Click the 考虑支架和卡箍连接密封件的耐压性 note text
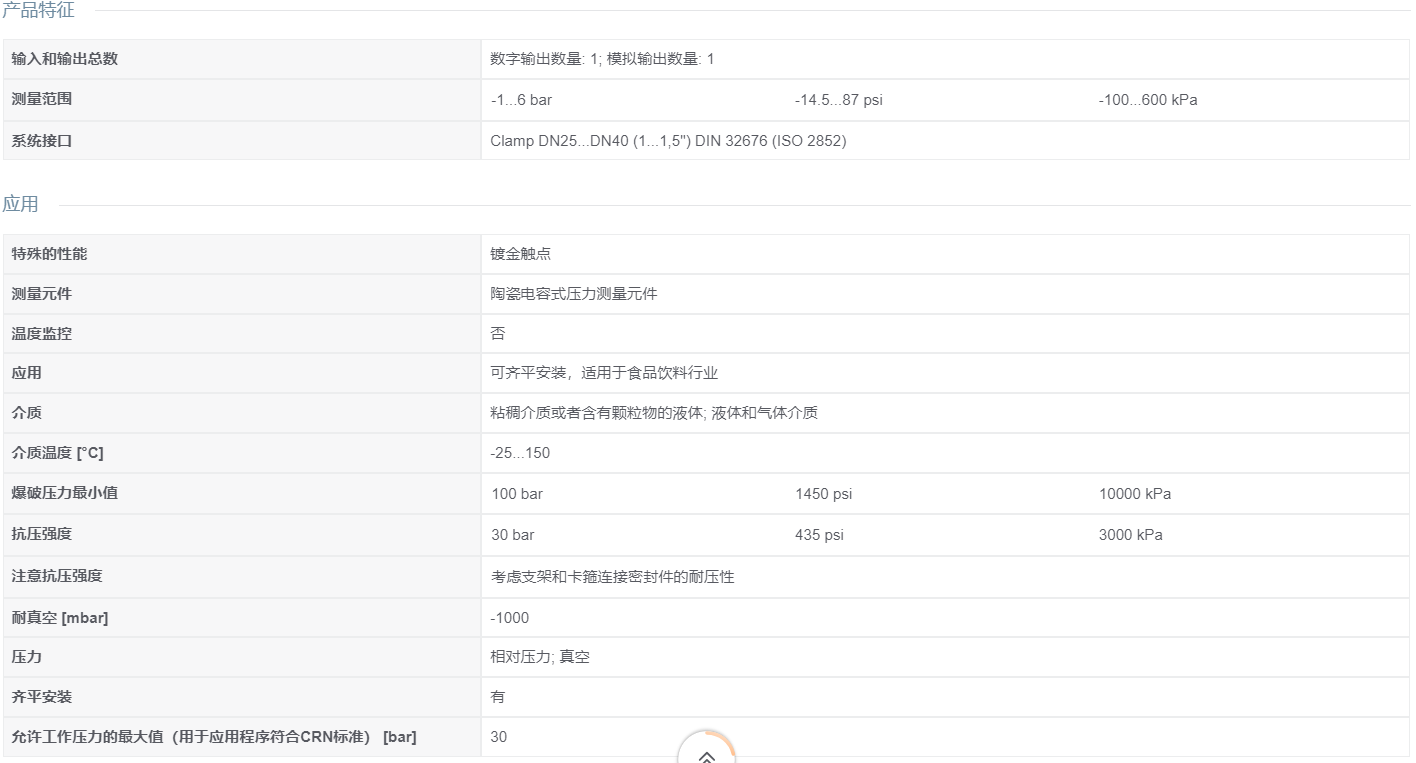Screen dimensions: 1416x763 612,577
